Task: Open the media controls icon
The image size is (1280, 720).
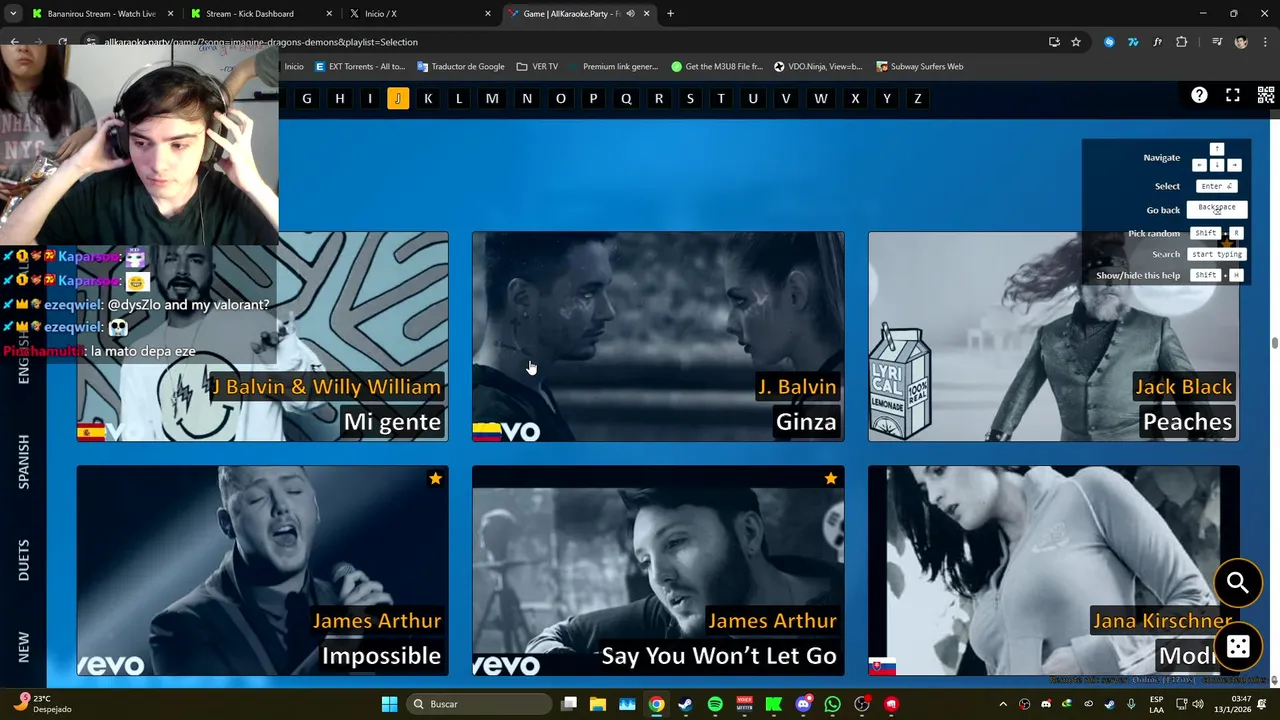Action: [1217, 42]
